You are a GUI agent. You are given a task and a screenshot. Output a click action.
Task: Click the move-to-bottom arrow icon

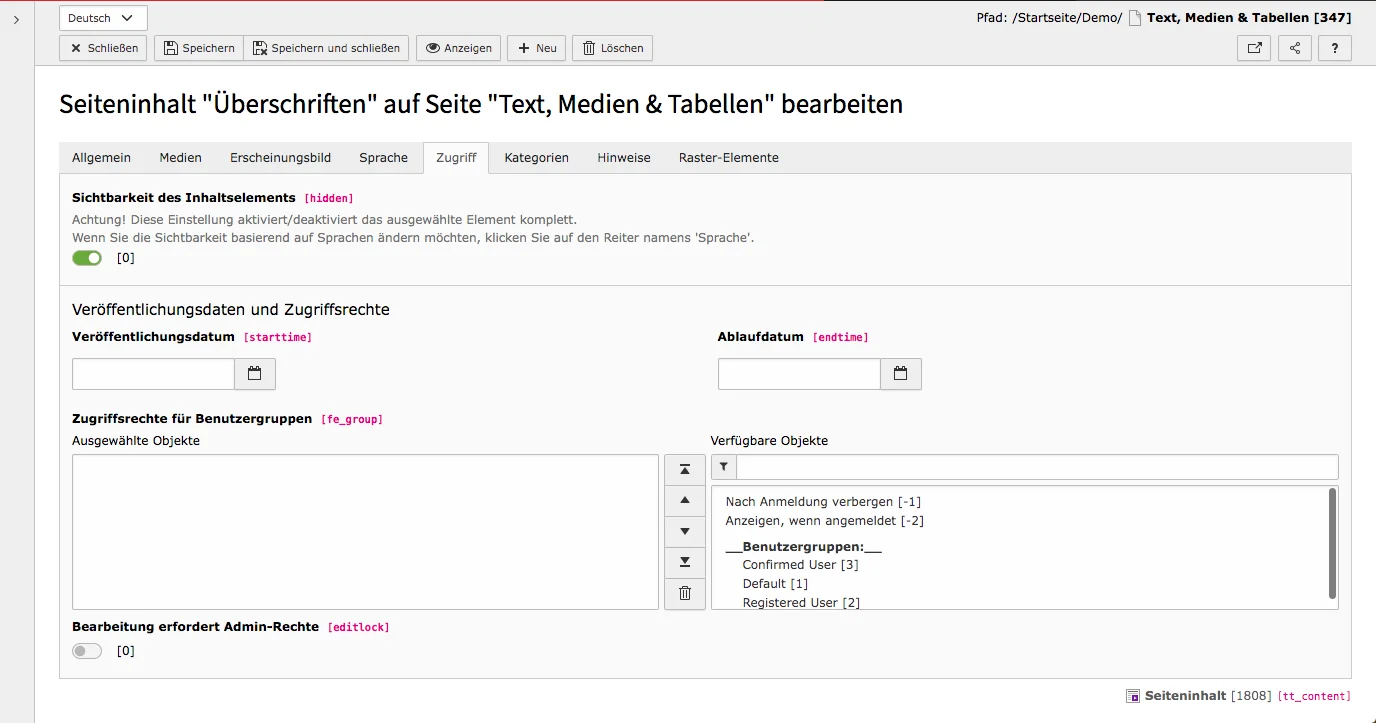click(x=684, y=562)
